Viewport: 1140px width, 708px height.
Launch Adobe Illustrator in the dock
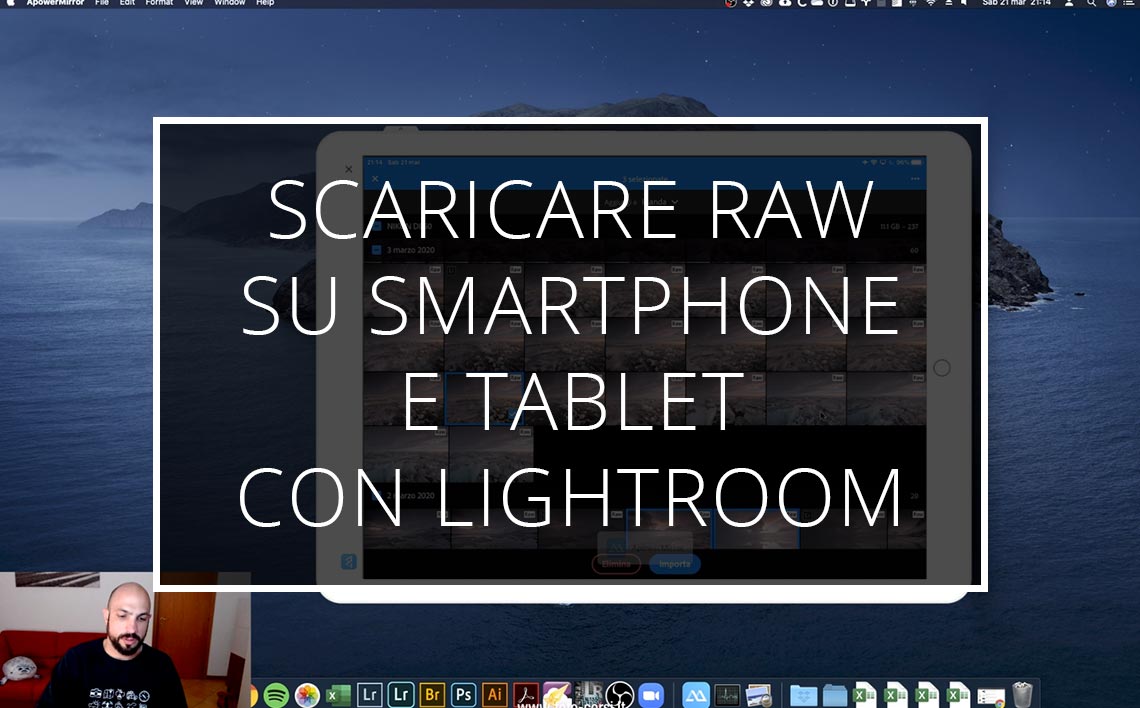point(494,694)
